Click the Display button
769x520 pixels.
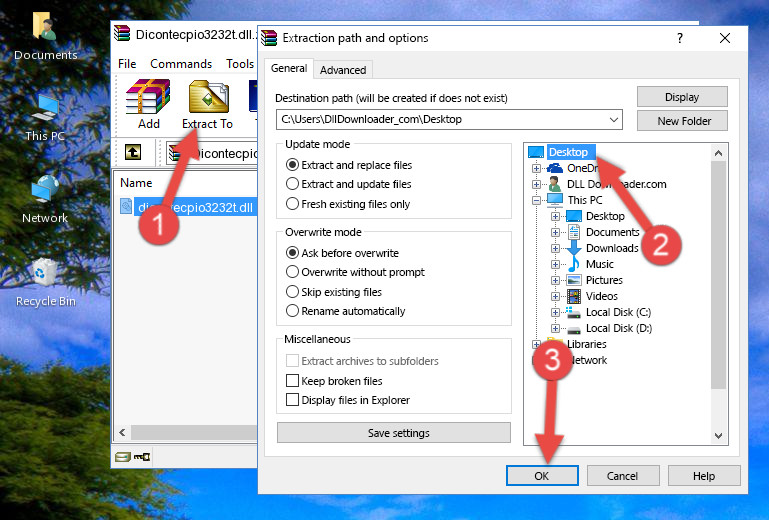coord(682,97)
